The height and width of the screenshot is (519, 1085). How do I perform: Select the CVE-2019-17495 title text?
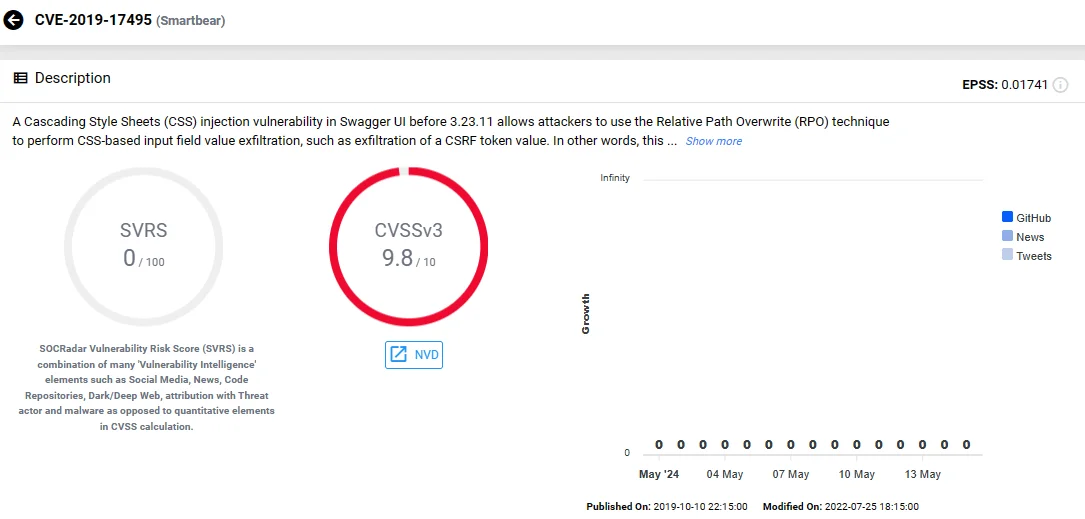(93, 20)
